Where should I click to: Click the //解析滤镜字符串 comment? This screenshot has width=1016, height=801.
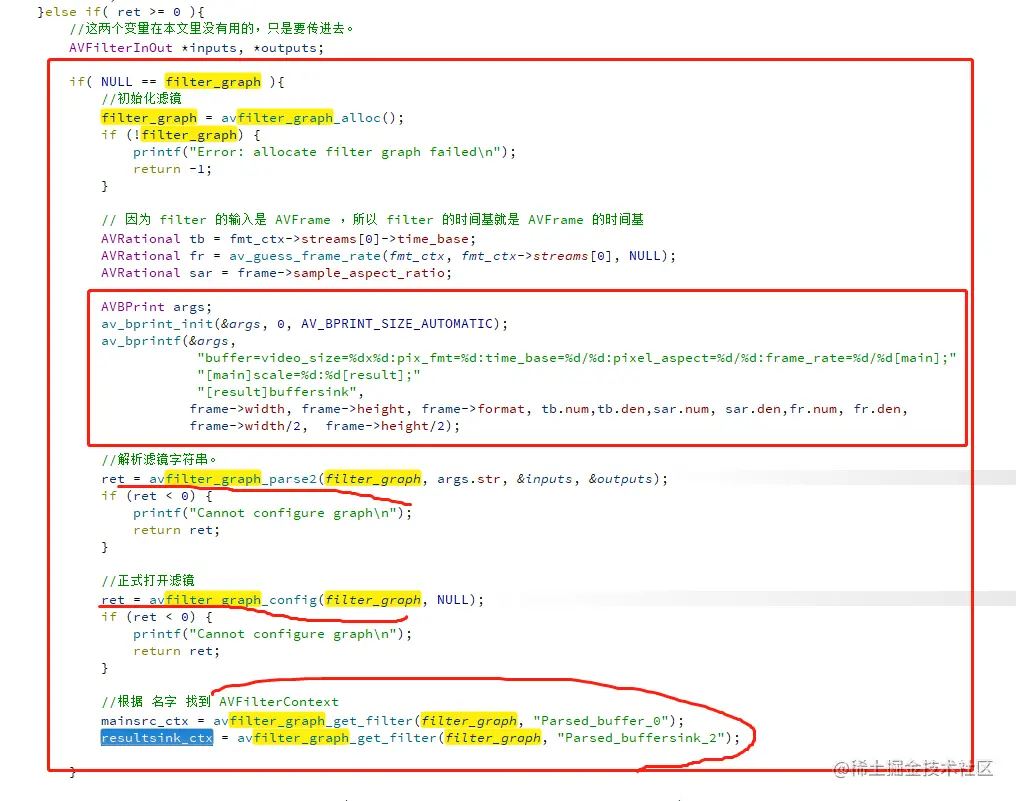click(x=159, y=459)
